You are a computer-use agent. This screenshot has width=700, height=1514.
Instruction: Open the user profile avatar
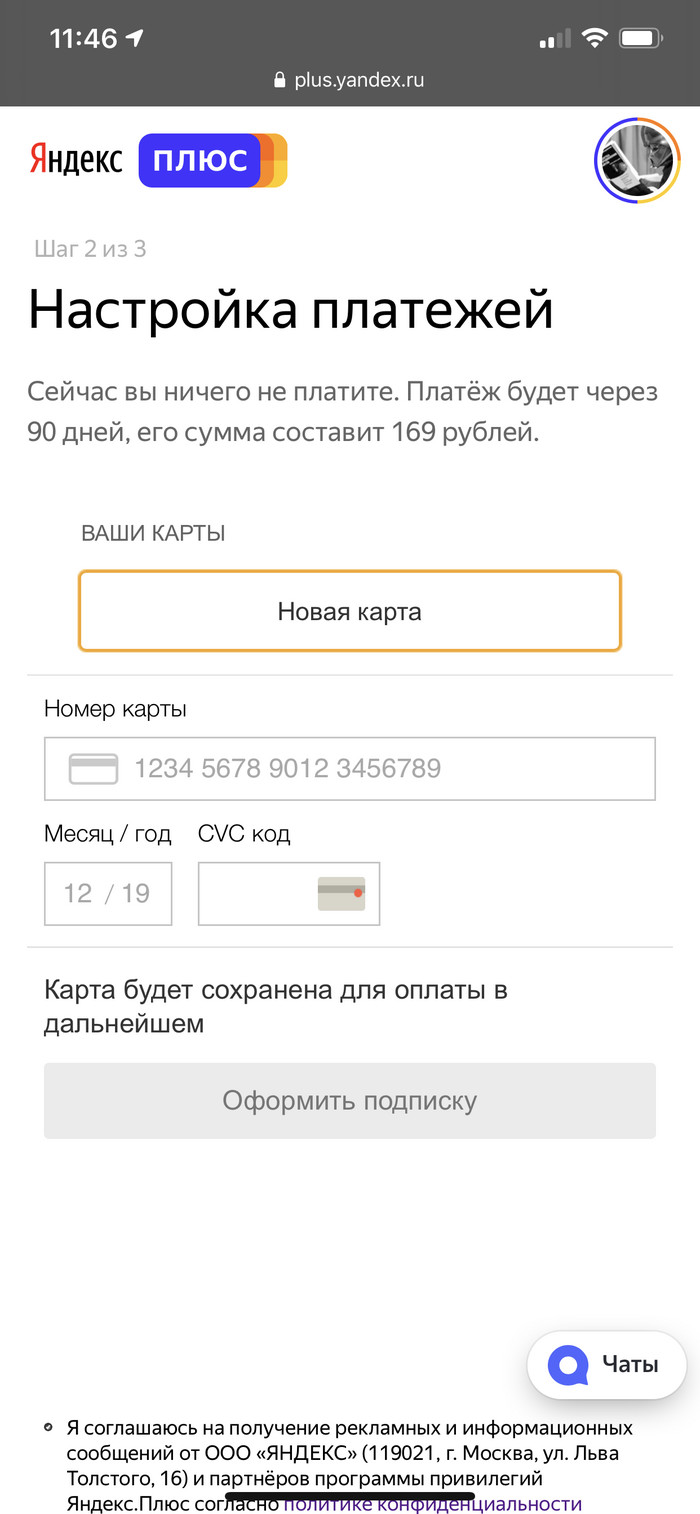point(638,160)
